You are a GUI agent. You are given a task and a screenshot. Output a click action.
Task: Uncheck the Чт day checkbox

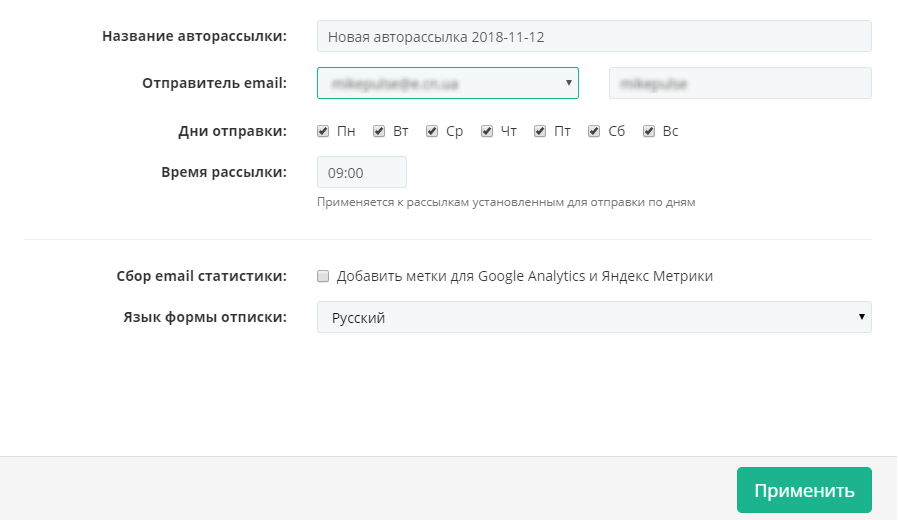(487, 131)
